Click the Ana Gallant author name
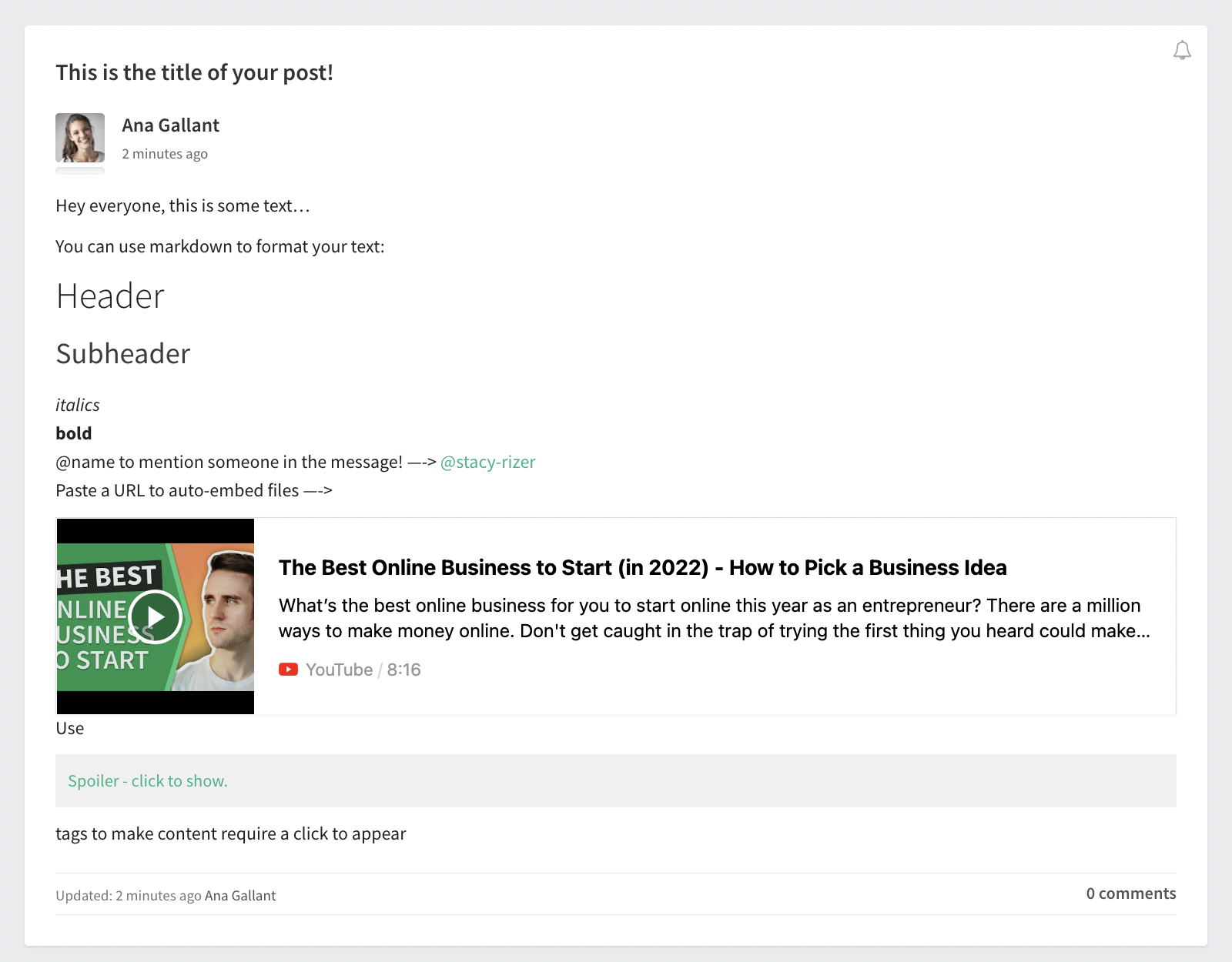1232x962 pixels. pyautogui.click(x=170, y=125)
